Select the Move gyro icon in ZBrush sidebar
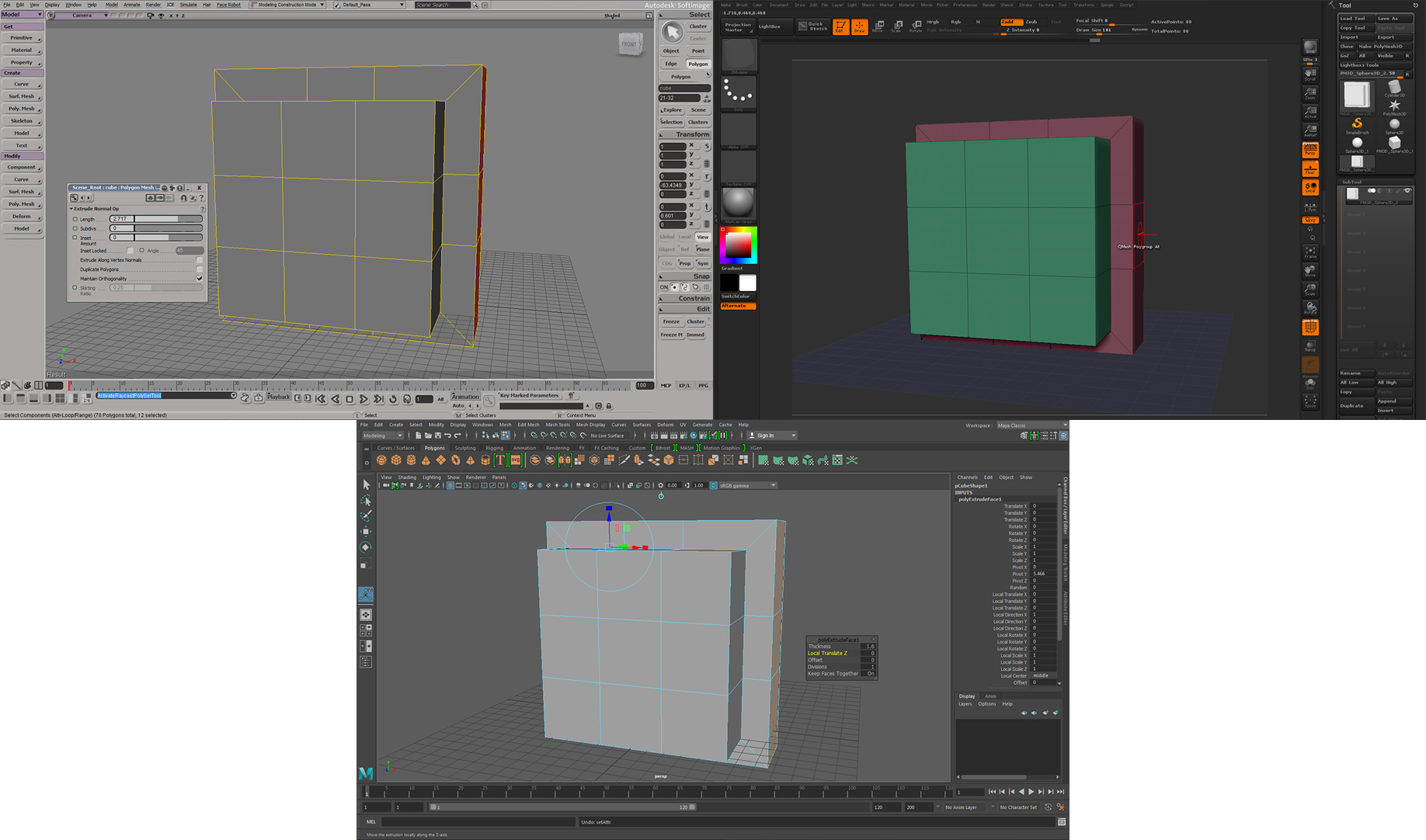The height and width of the screenshot is (840, 1426). (x=1310, y=272)
